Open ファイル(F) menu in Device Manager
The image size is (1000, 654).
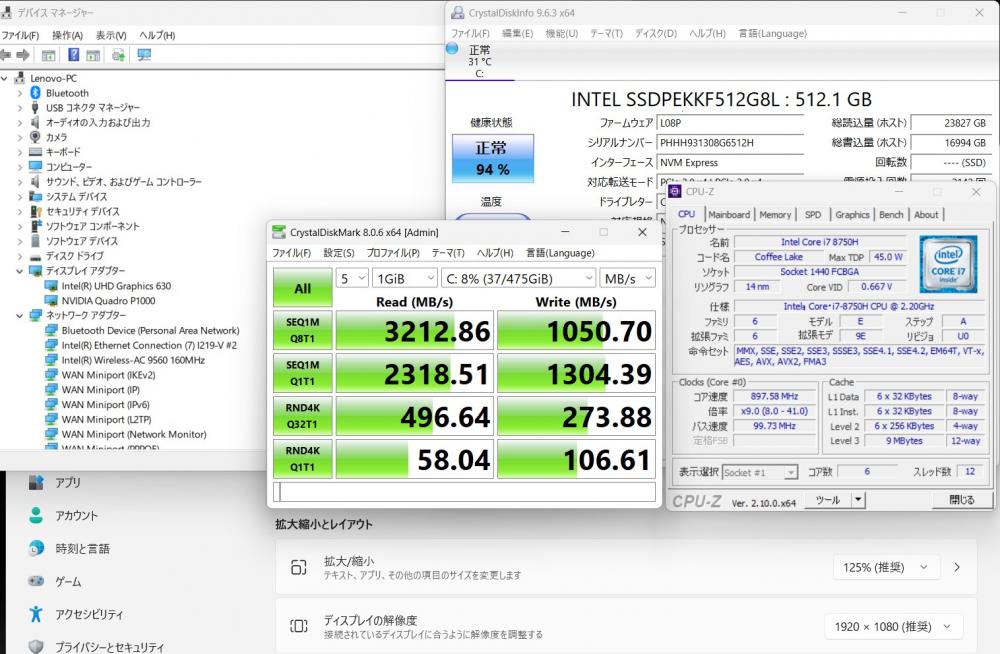click(x=20, y=35)
